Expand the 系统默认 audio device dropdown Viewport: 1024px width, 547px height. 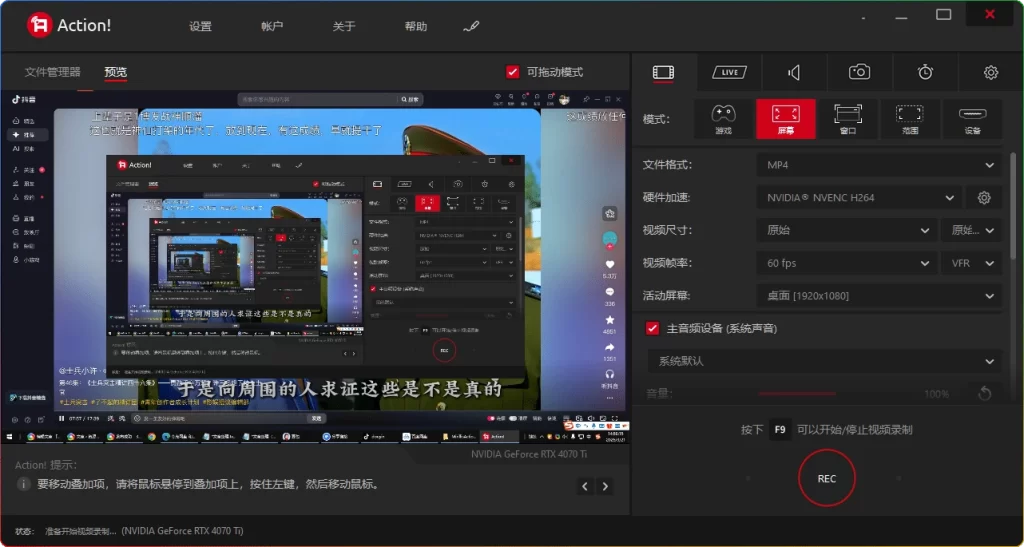824,361
